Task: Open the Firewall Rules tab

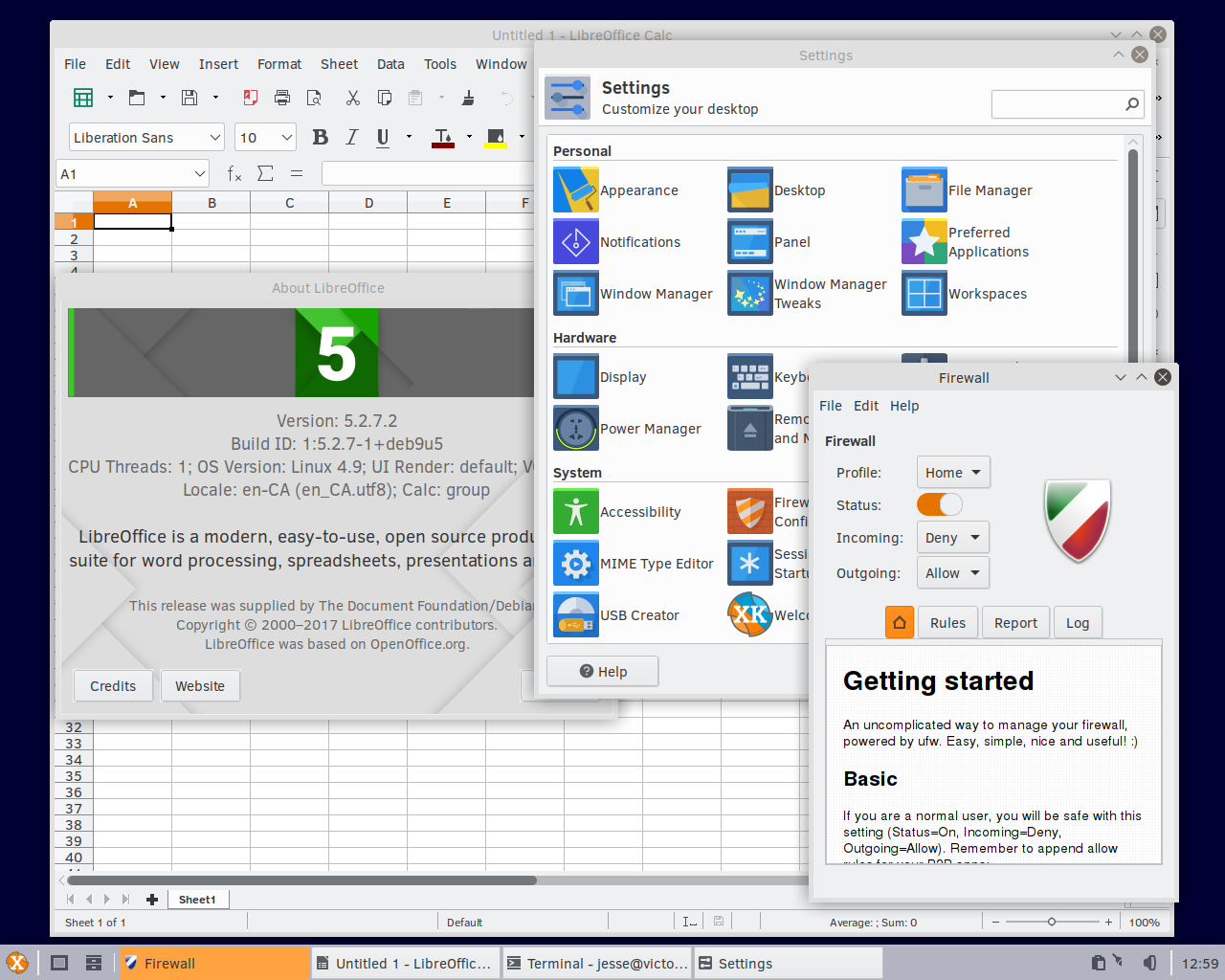Action: click(947, 623)
